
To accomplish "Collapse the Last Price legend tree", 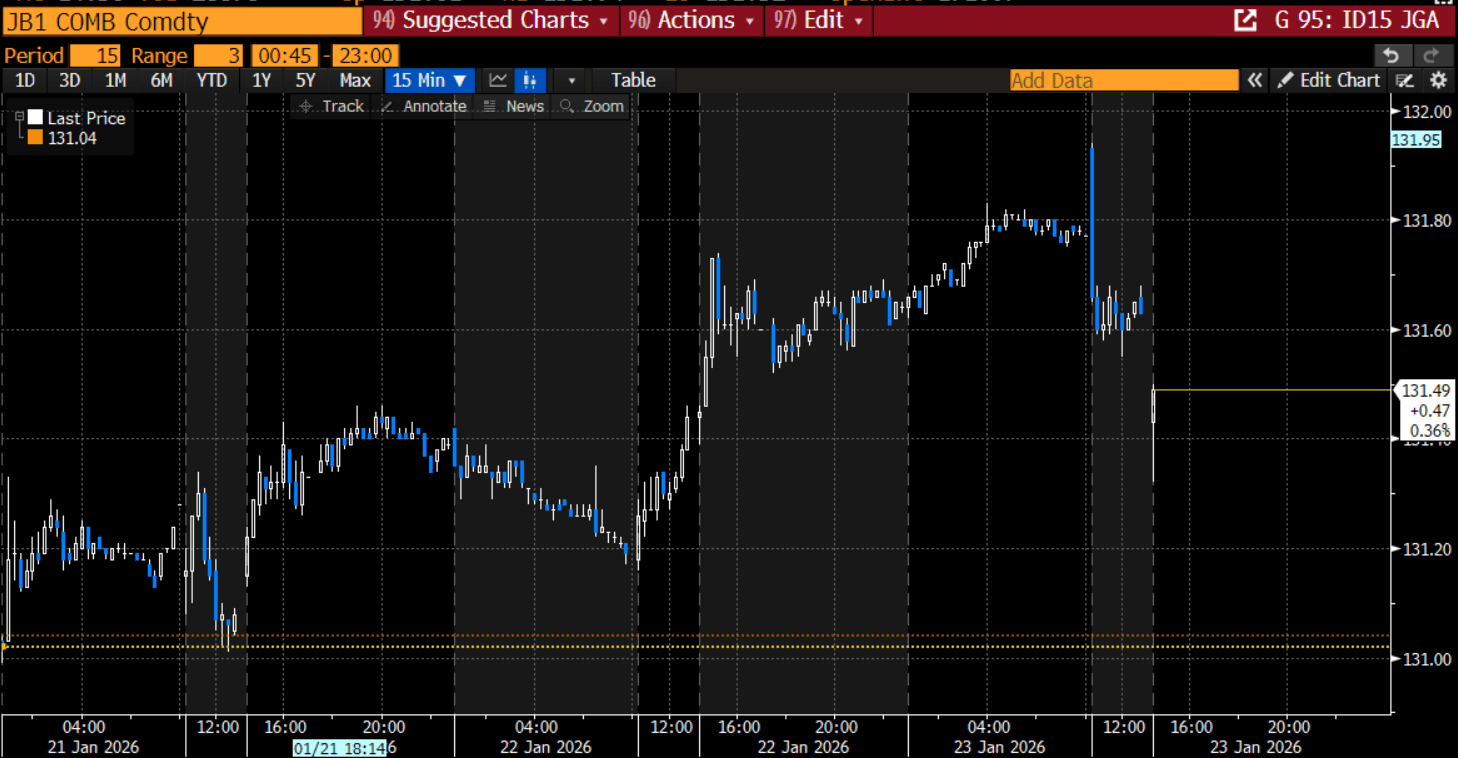I will click(18, 117).
